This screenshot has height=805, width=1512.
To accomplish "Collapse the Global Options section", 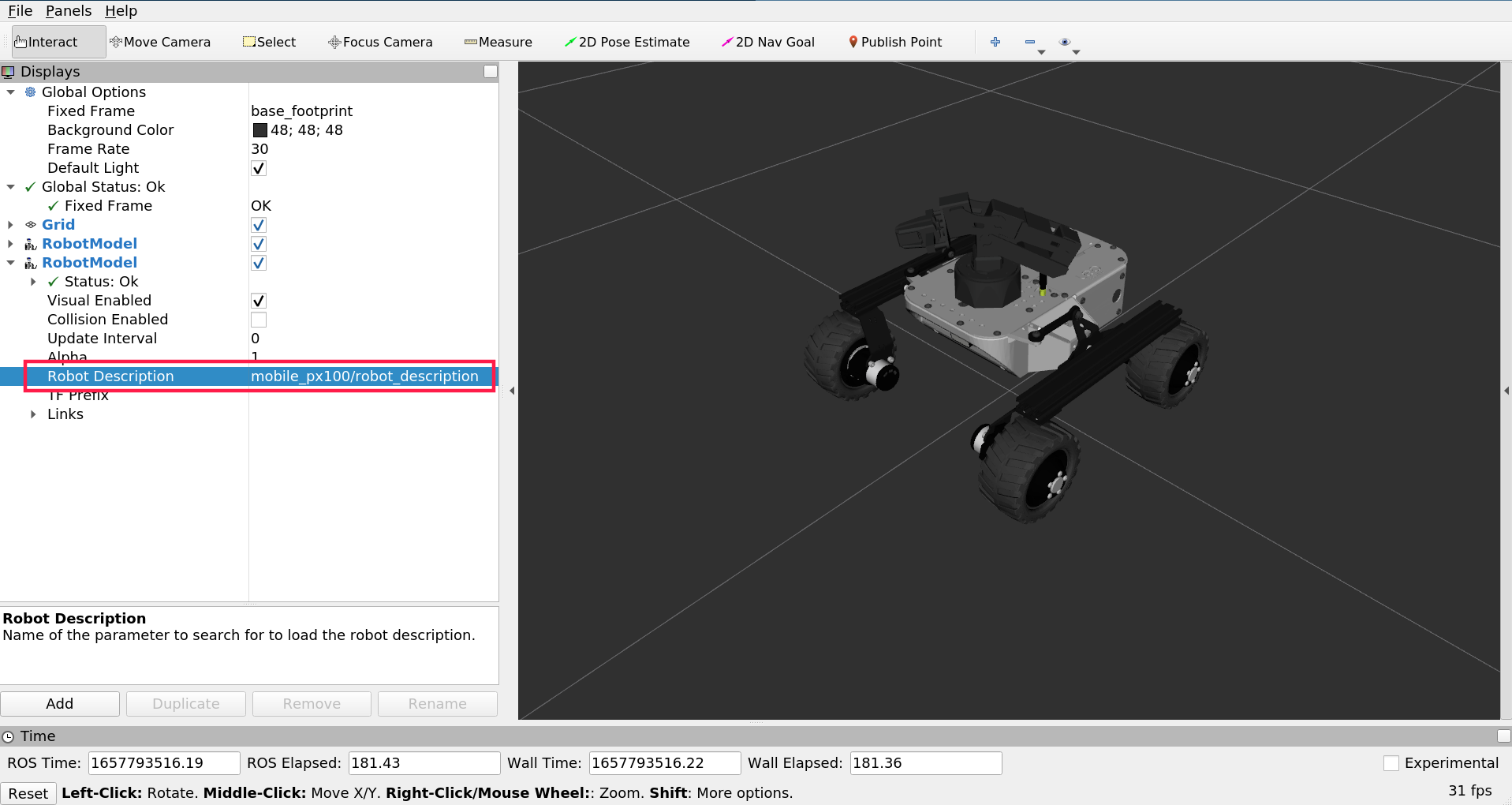I will click(x=10, y=92).
